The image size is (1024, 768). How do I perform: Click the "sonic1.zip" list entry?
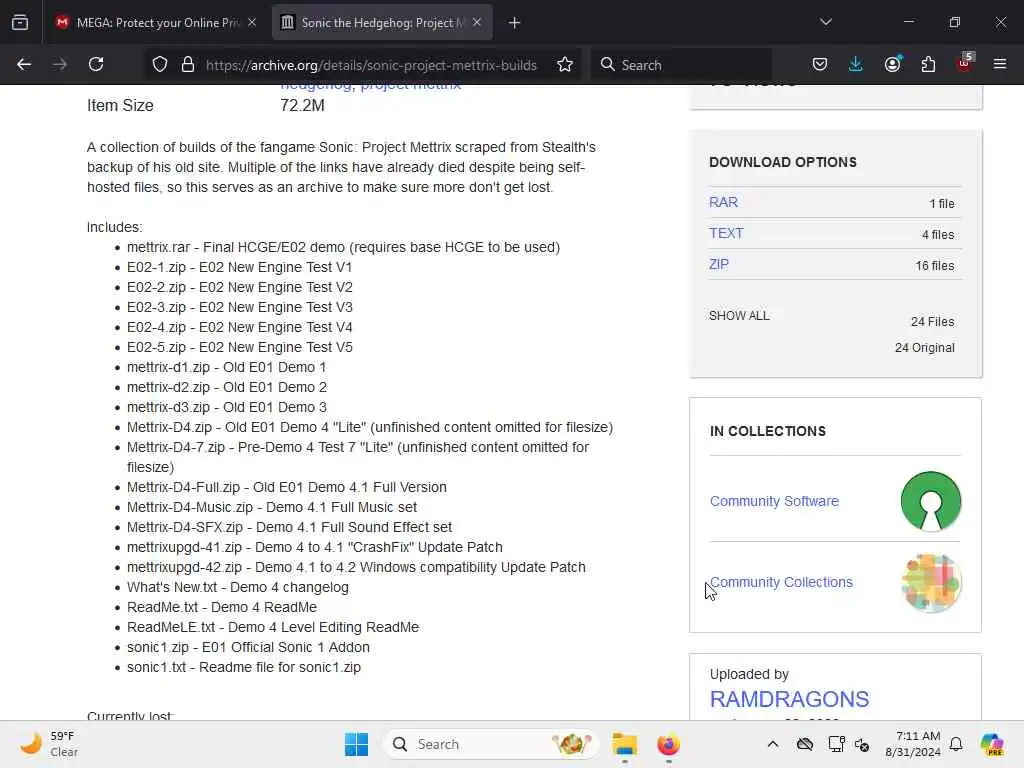tap(248, 647)
